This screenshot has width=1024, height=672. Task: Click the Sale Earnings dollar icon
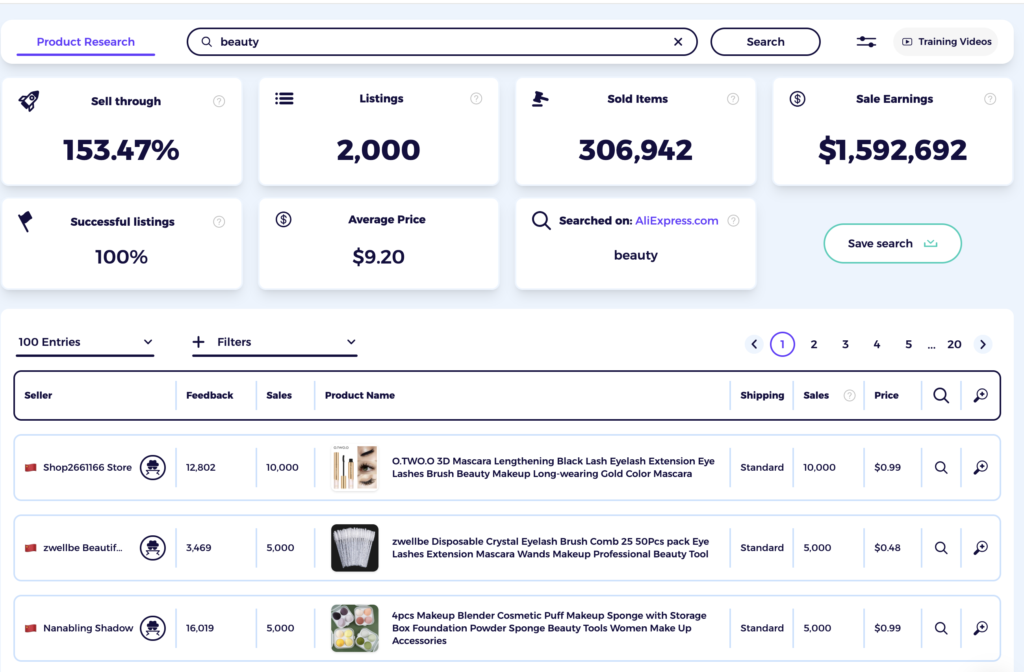tap(798, 98)
